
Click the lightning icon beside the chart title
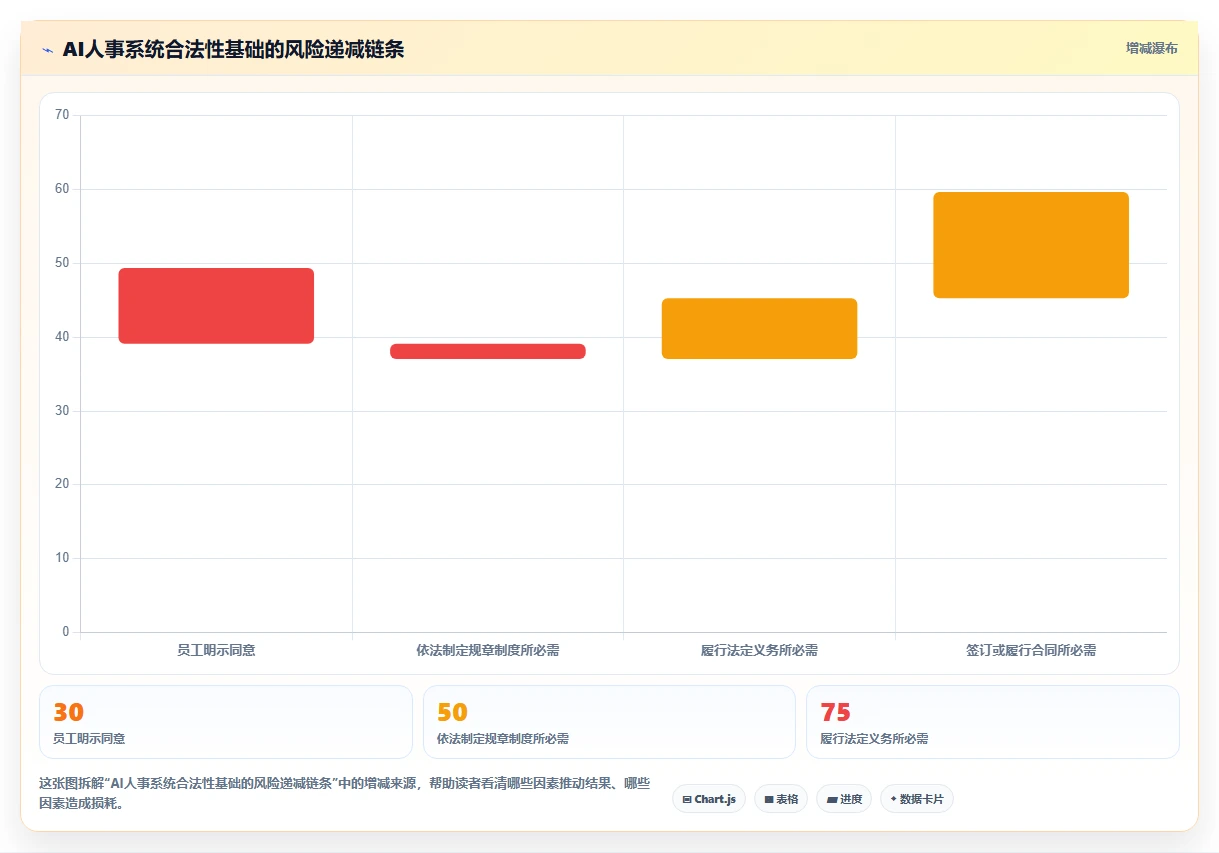tap(47, 50)
